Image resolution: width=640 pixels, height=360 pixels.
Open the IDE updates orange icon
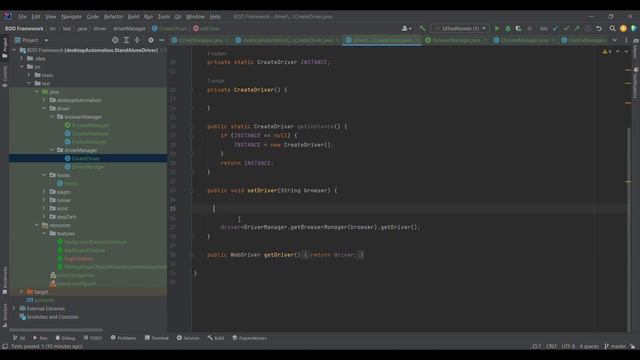point(623,29)
